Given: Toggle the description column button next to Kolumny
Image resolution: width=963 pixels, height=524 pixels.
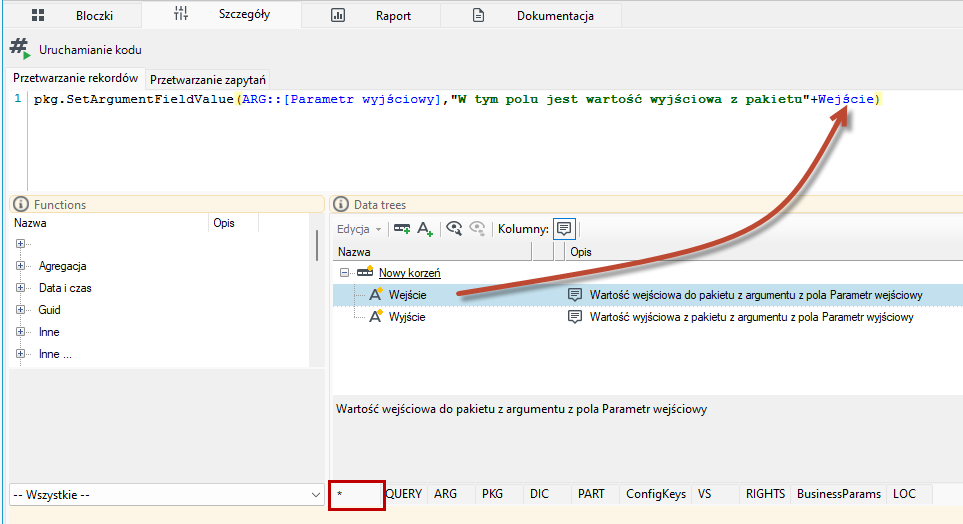Looking at the screenshot, I should pyautogui.click(x=564, y=229).
